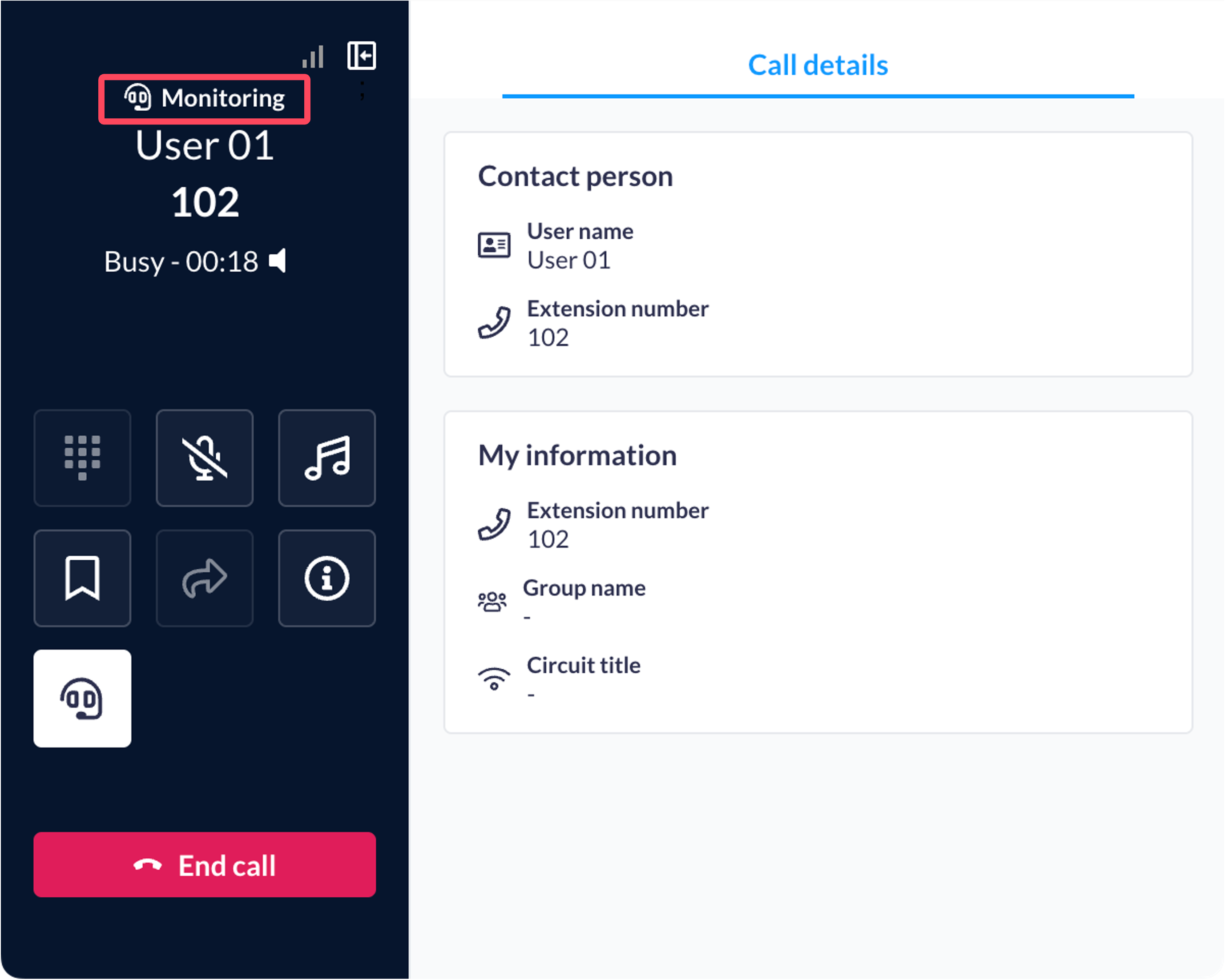Click the End call button
The height and width of the screenshot is (980, 1225).
pyautogui.click(x=205, y=865)
